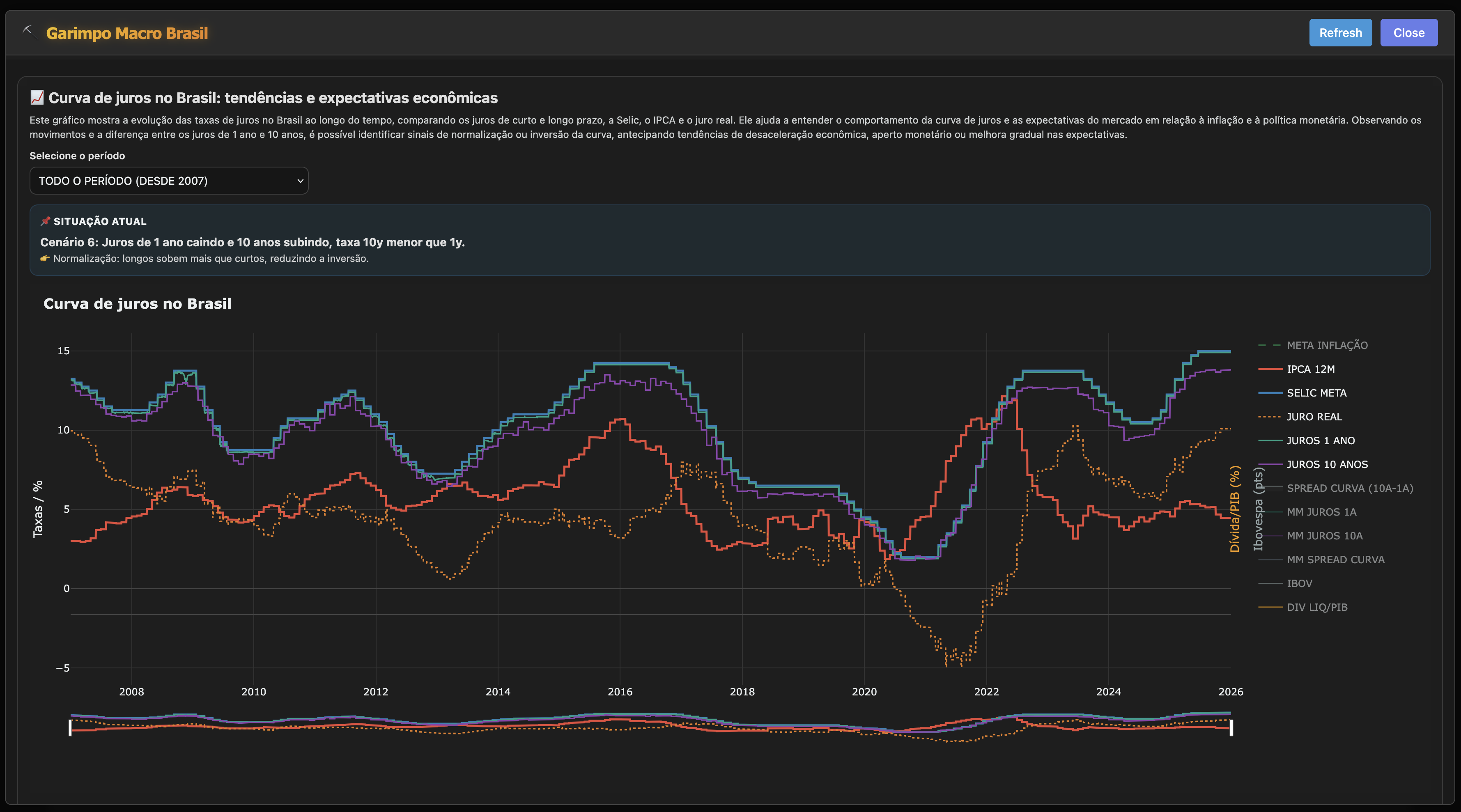The height and width of the screenshot is (812, 1461).
Task: Toggle the JUROS 1 ANO series in legend
Action: 1320,440
